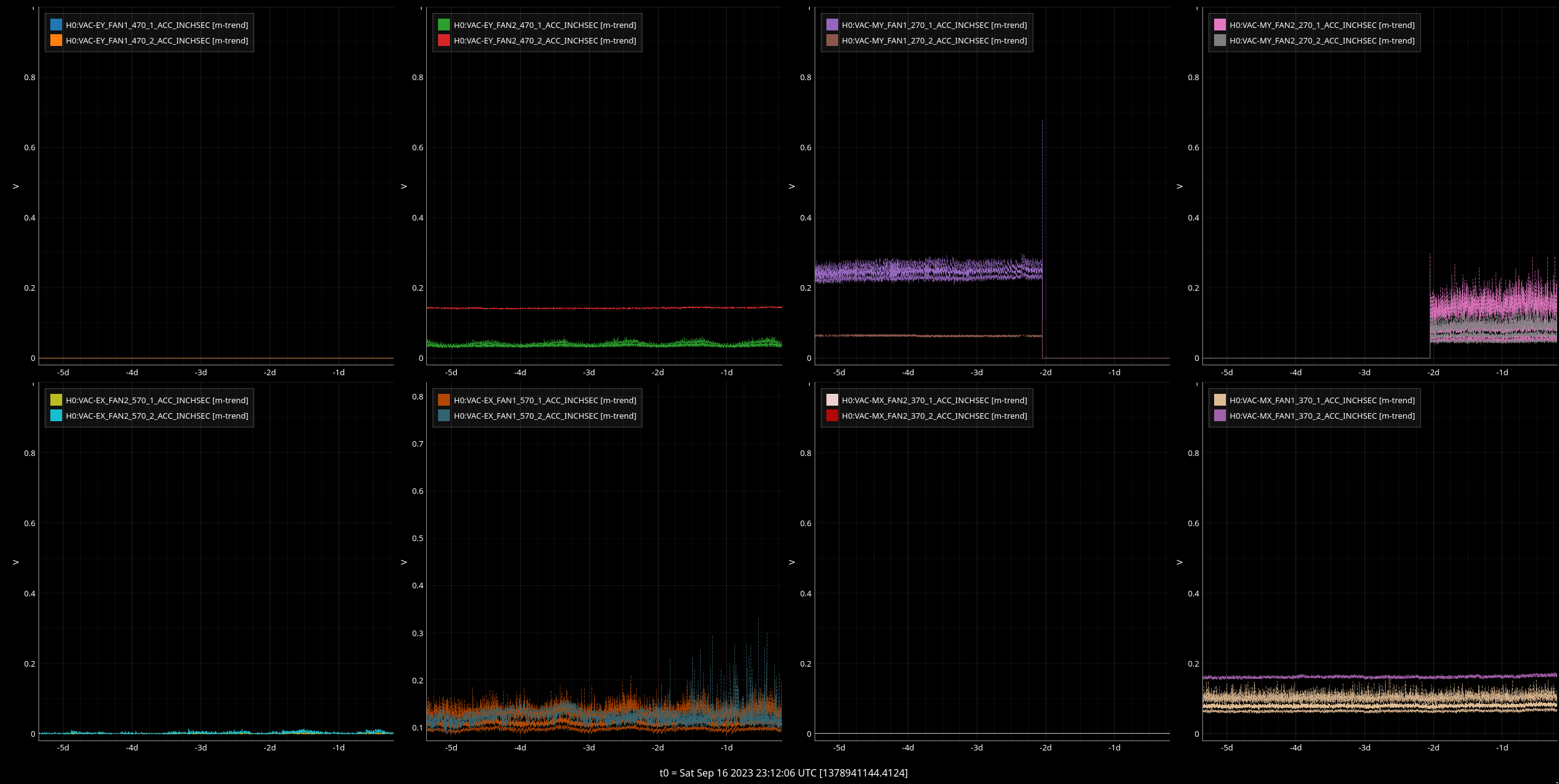
Task: Click the violet MX_FAN1_370_2 trace line
Action: click(1379, 677)
